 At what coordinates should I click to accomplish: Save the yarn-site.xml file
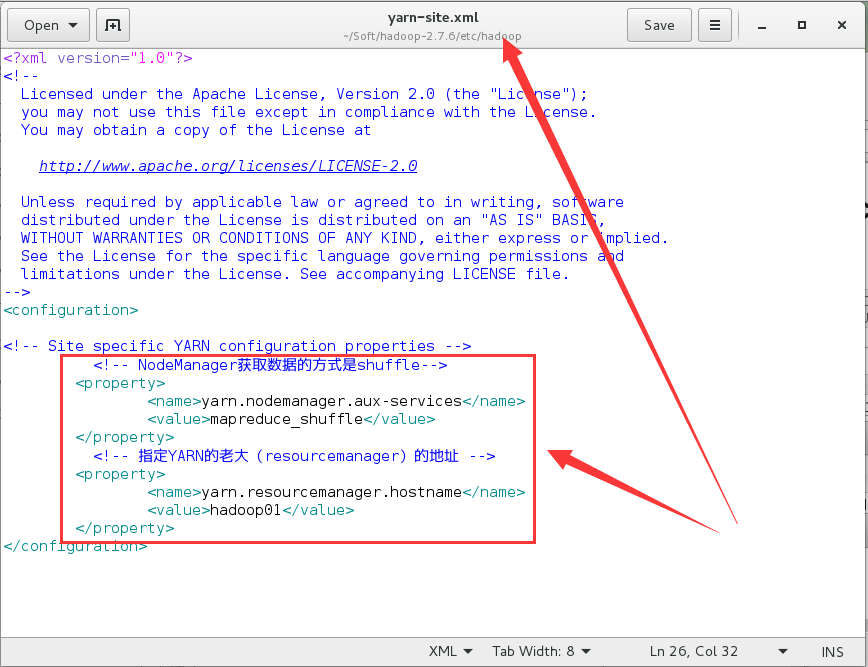(x=659, y=25)
